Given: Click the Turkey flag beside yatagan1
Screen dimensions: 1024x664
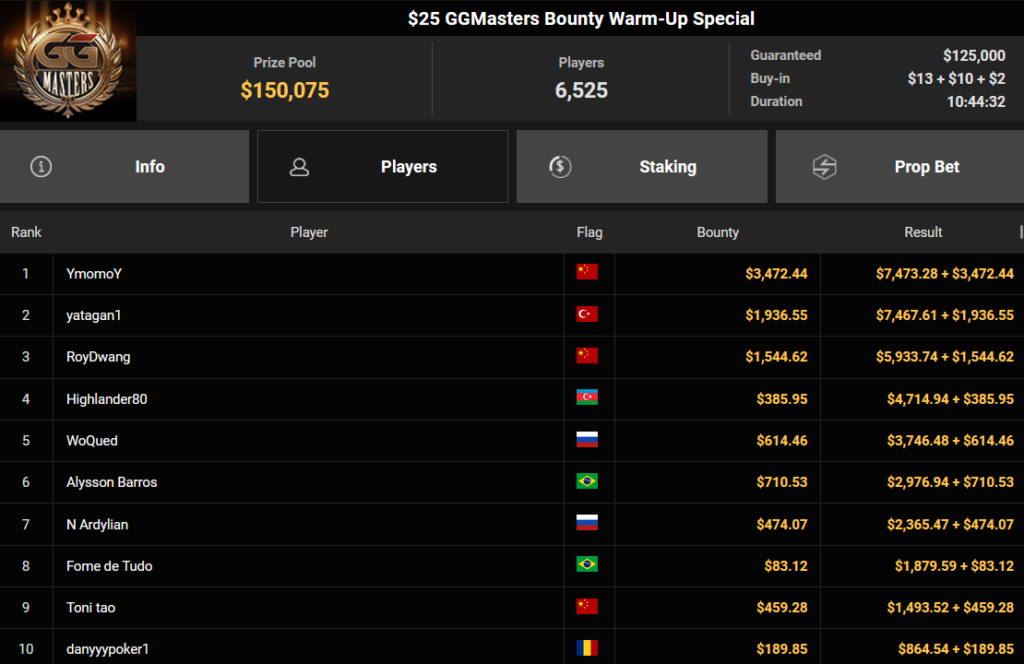Looking at the screenshot, I should pos(587,315).
